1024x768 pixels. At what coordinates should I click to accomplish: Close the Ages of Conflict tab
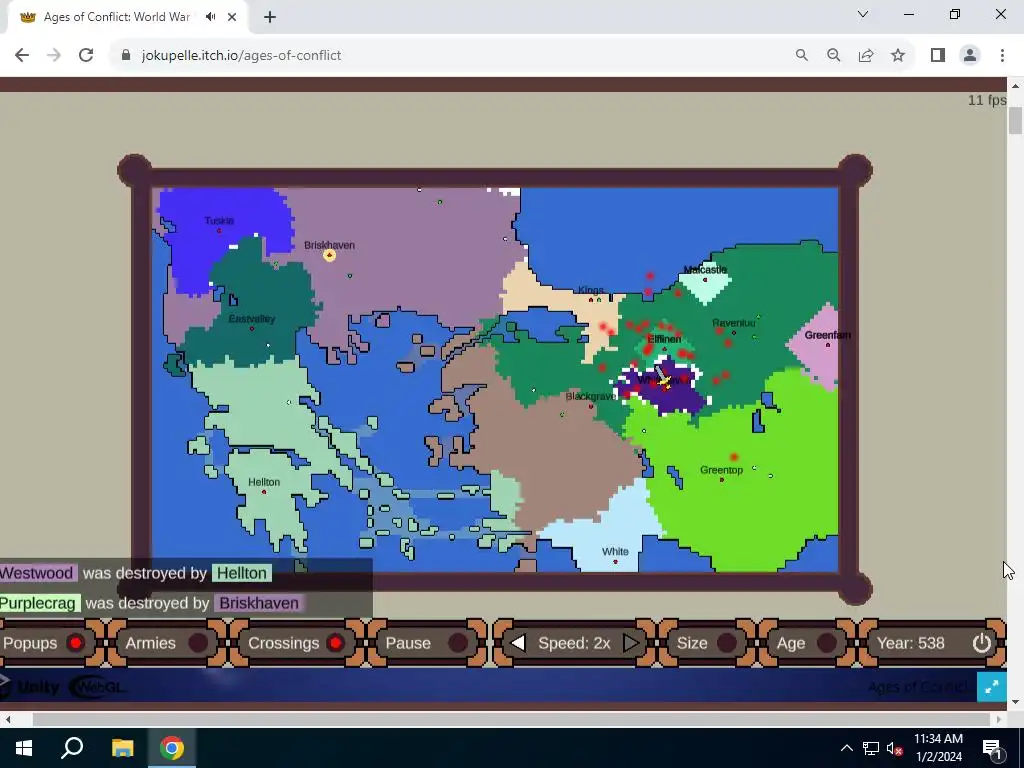pyautogui.click(x=232, y=17)
